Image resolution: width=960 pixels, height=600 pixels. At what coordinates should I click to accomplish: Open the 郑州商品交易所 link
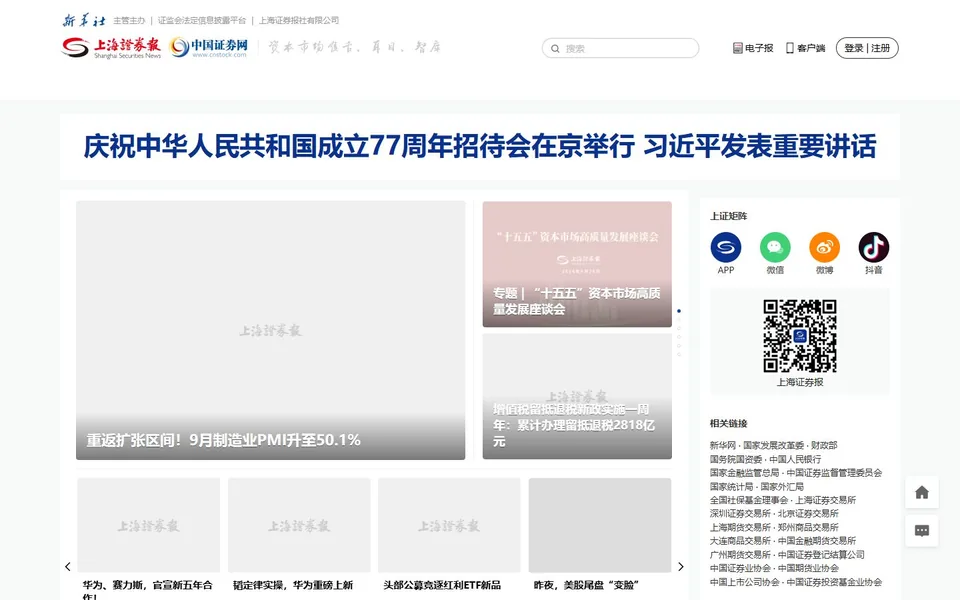pyautogui.click(x=808, y=527)
